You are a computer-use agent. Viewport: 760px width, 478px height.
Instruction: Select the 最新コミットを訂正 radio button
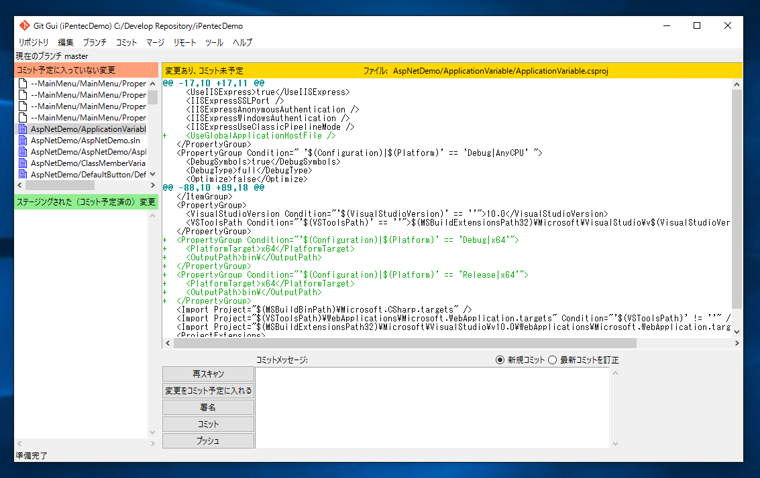pyautogui.click(x=552, y=360)
